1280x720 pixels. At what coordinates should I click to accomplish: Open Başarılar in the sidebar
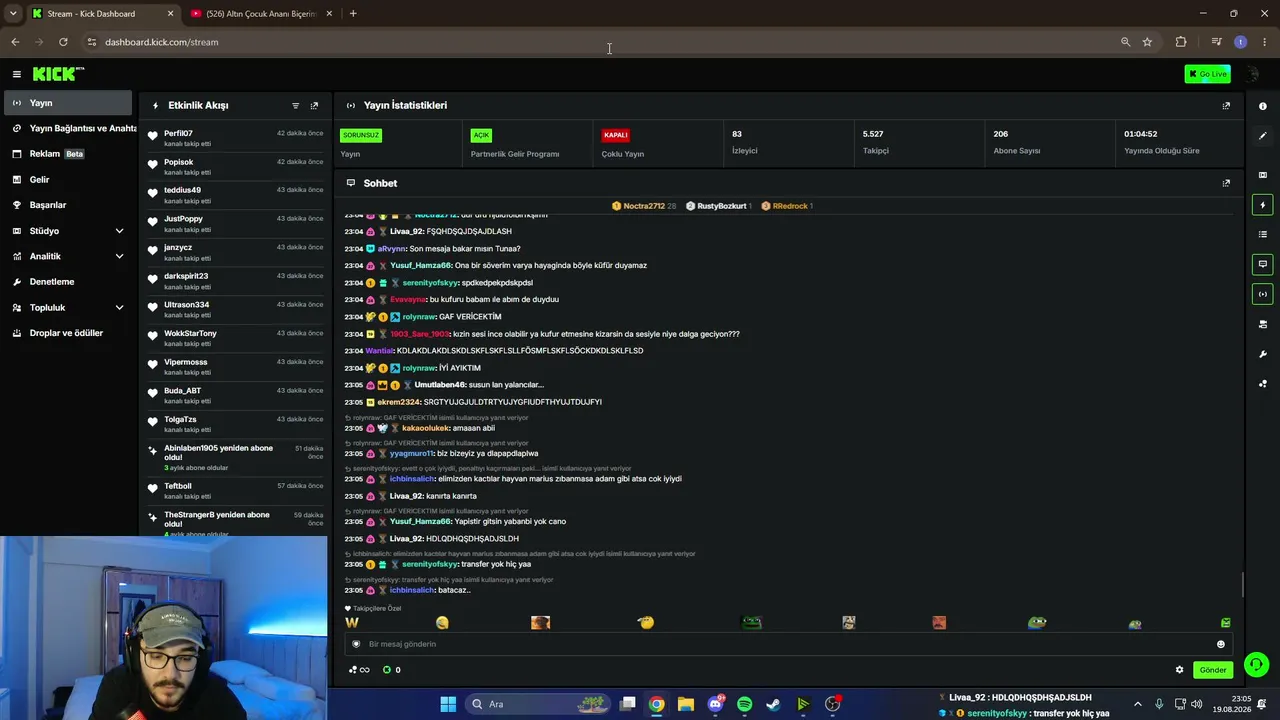click(x=66, y=205)
